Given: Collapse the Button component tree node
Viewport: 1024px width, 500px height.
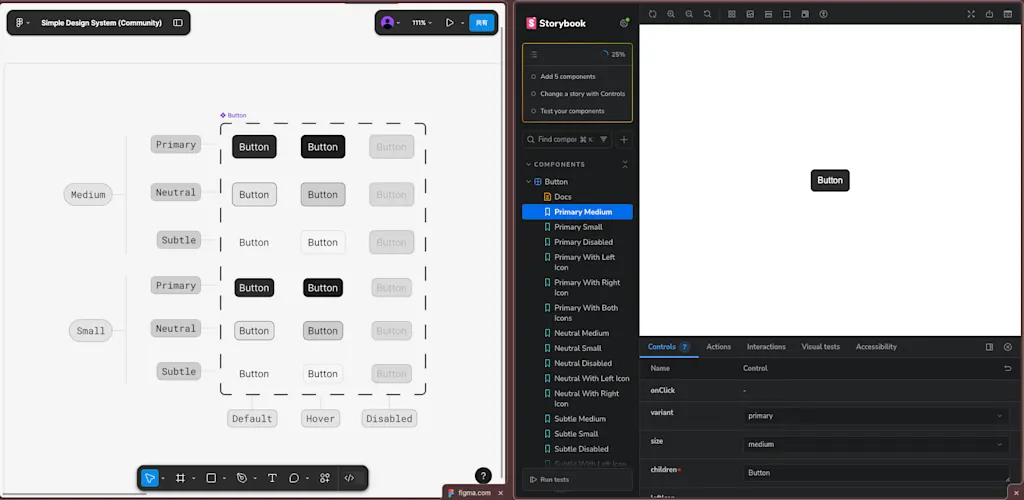Looking at the screenshot, I should pos(551,181).
